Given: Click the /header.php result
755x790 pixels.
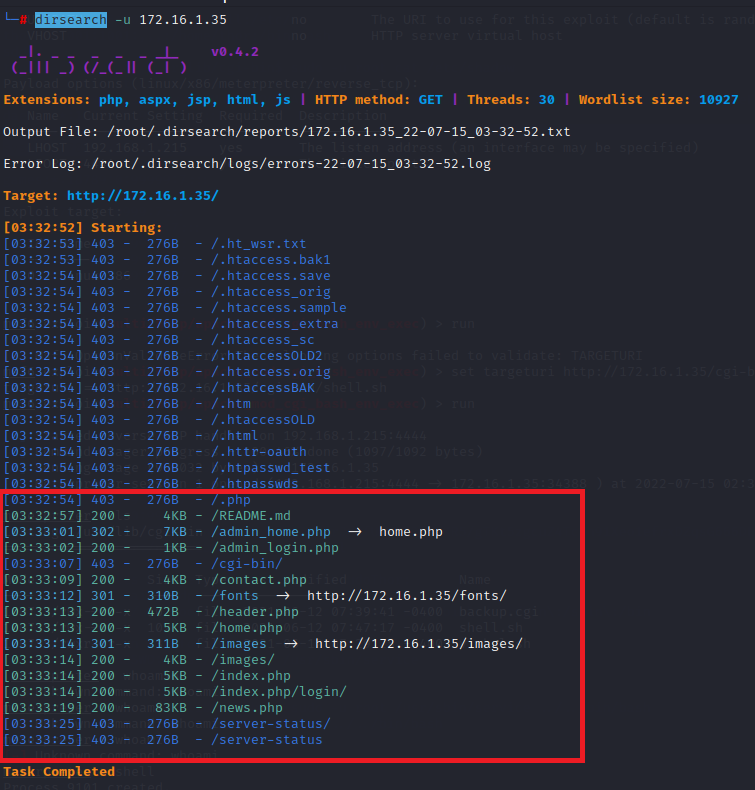Looking at the screenshot, I should click(254, 612).
